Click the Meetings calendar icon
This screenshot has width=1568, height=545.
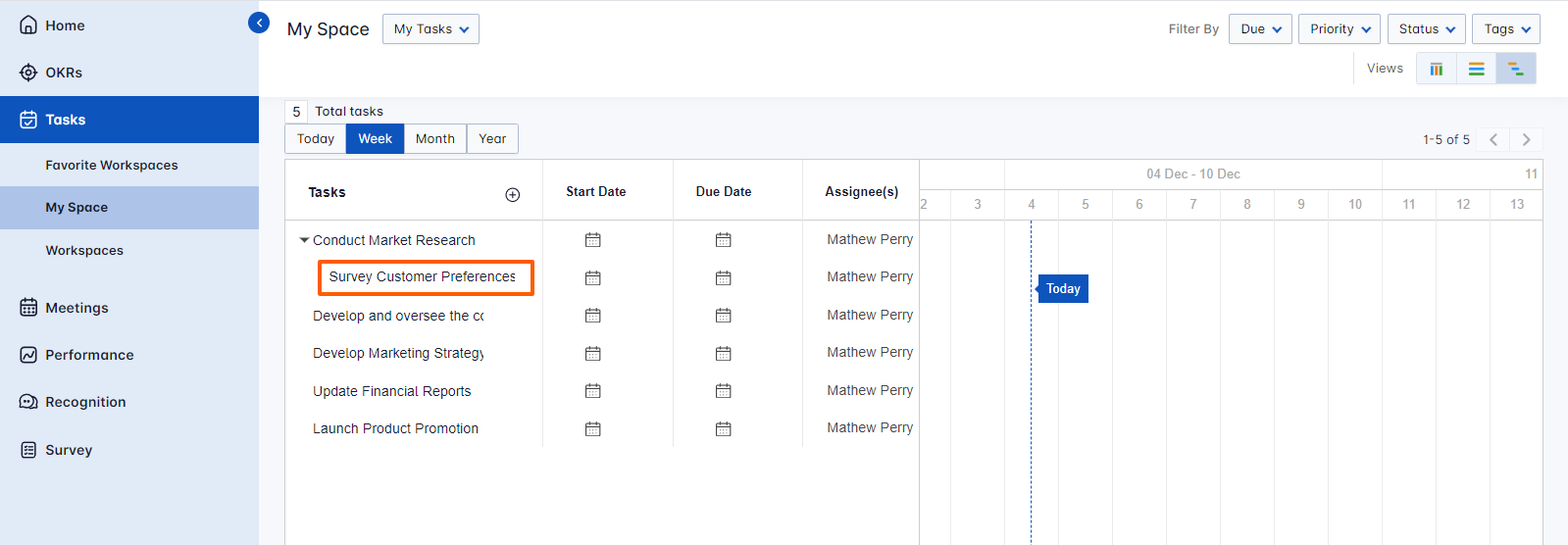28,308
